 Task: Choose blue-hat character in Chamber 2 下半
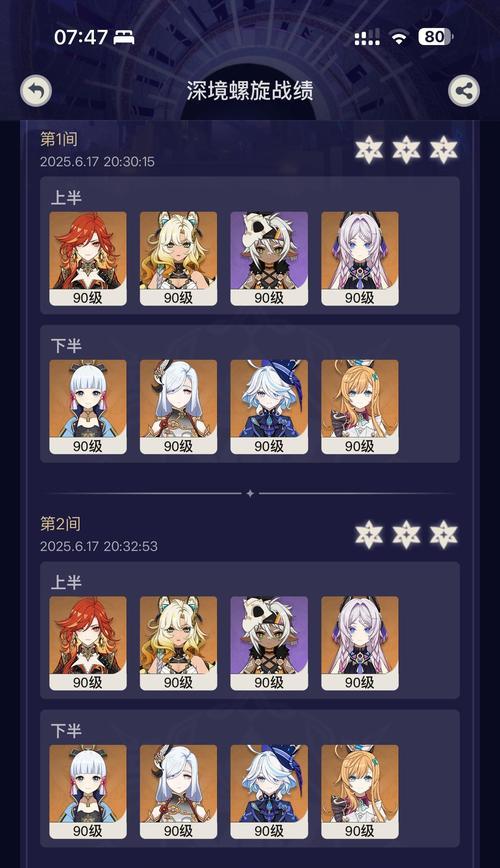269,792
